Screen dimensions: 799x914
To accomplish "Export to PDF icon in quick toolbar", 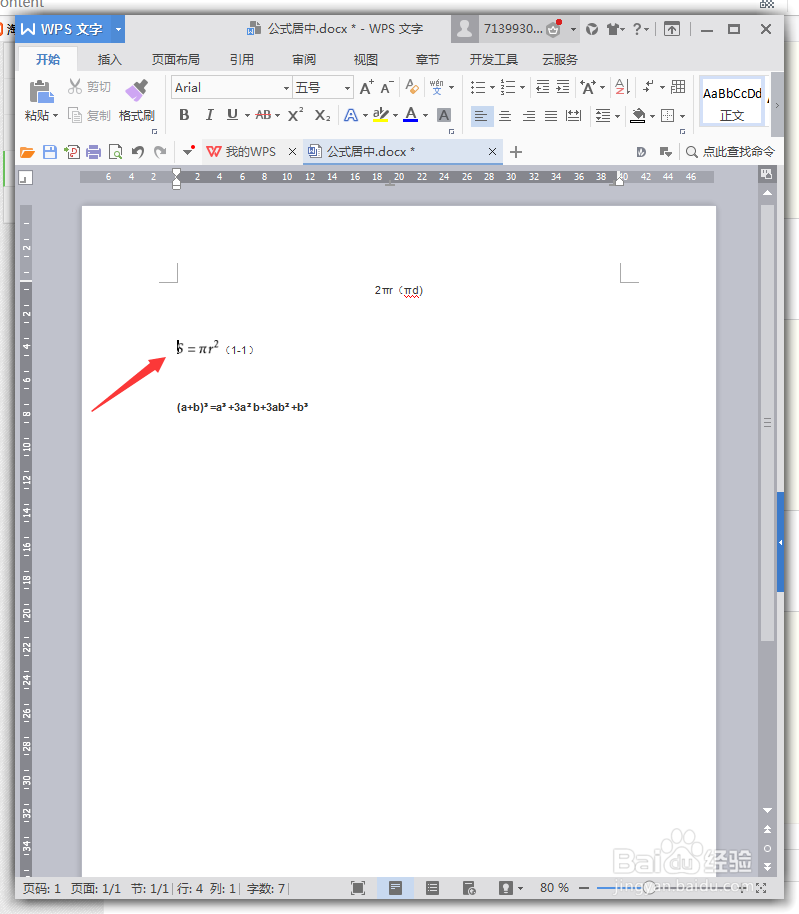I will pyautogui.click(x=72, y=152).
